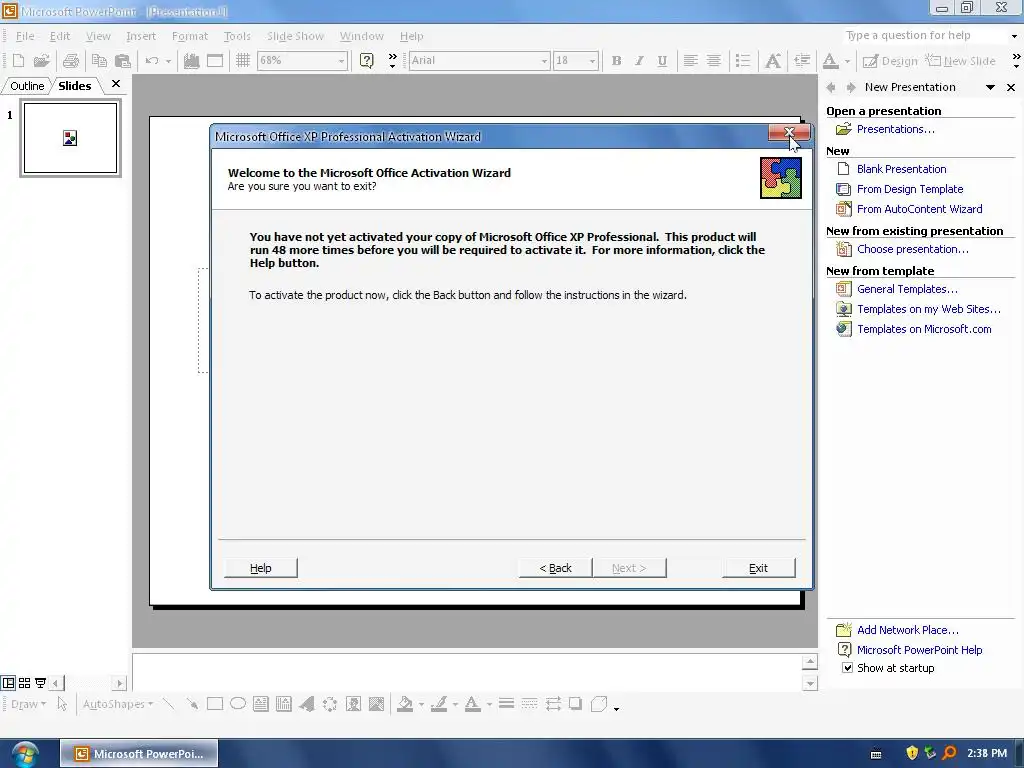The image size is (1024, 768).
Task: Open the AutoShapes menu
Action: [x=118, y=704]
